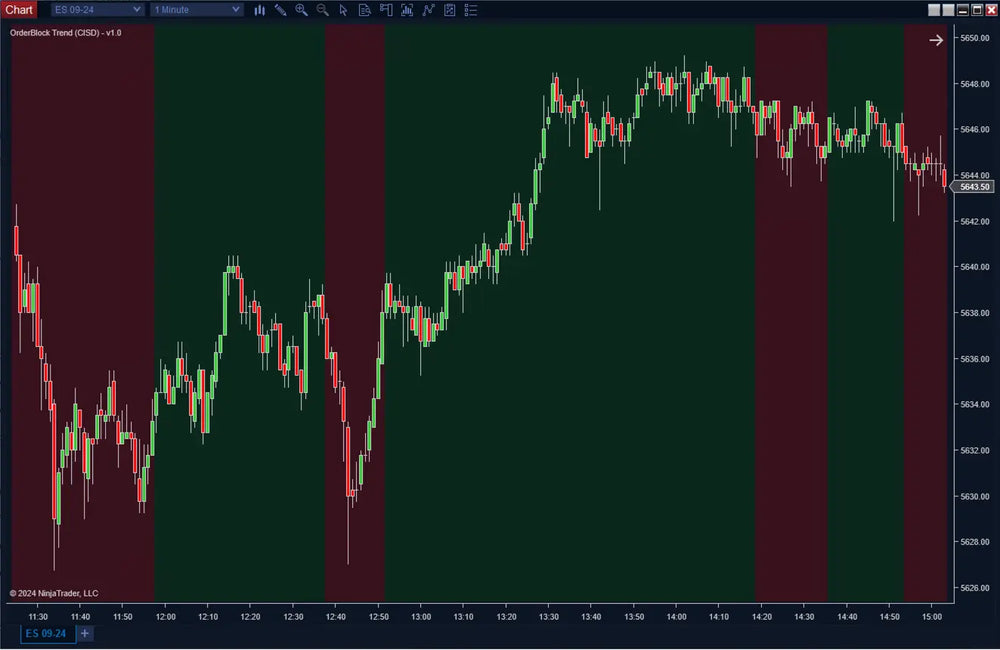The height and width of the screenshot is (650, 1000).
Task: Activate the Zoom In tool
Action: pyautogui.click(x=301, y=10)
